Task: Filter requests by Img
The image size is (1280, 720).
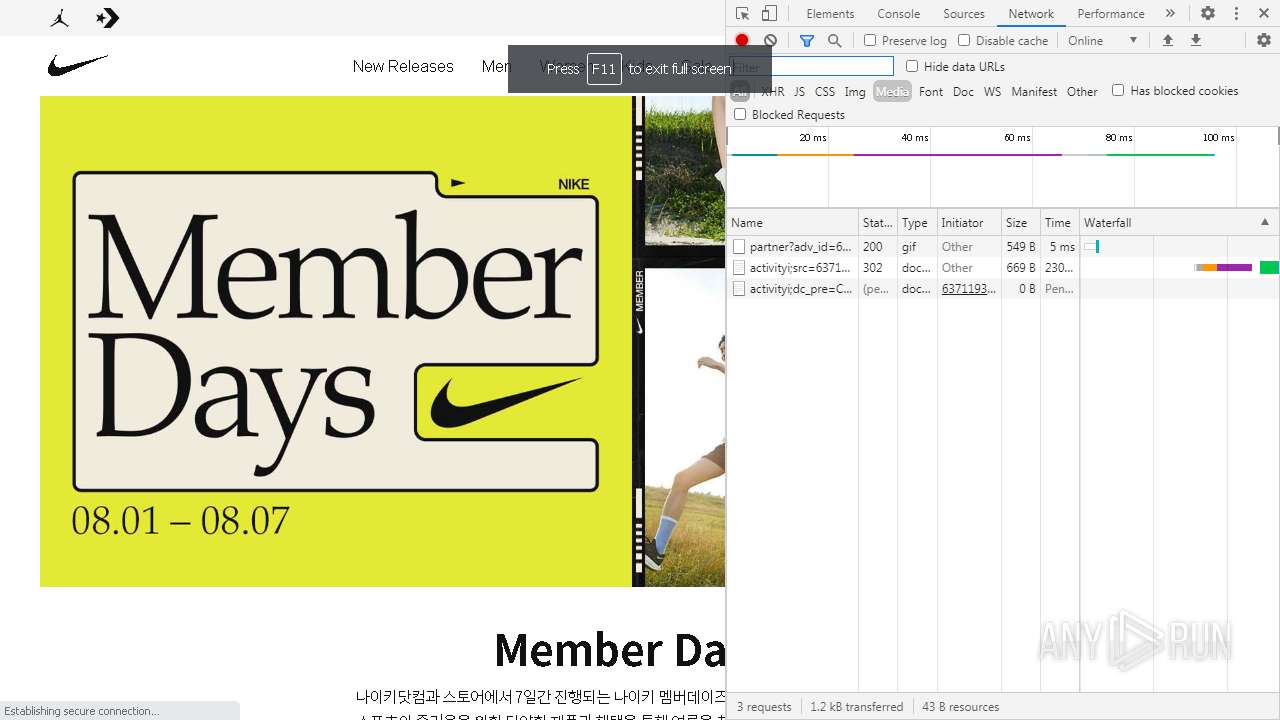Action: click(x=855, y=91)
